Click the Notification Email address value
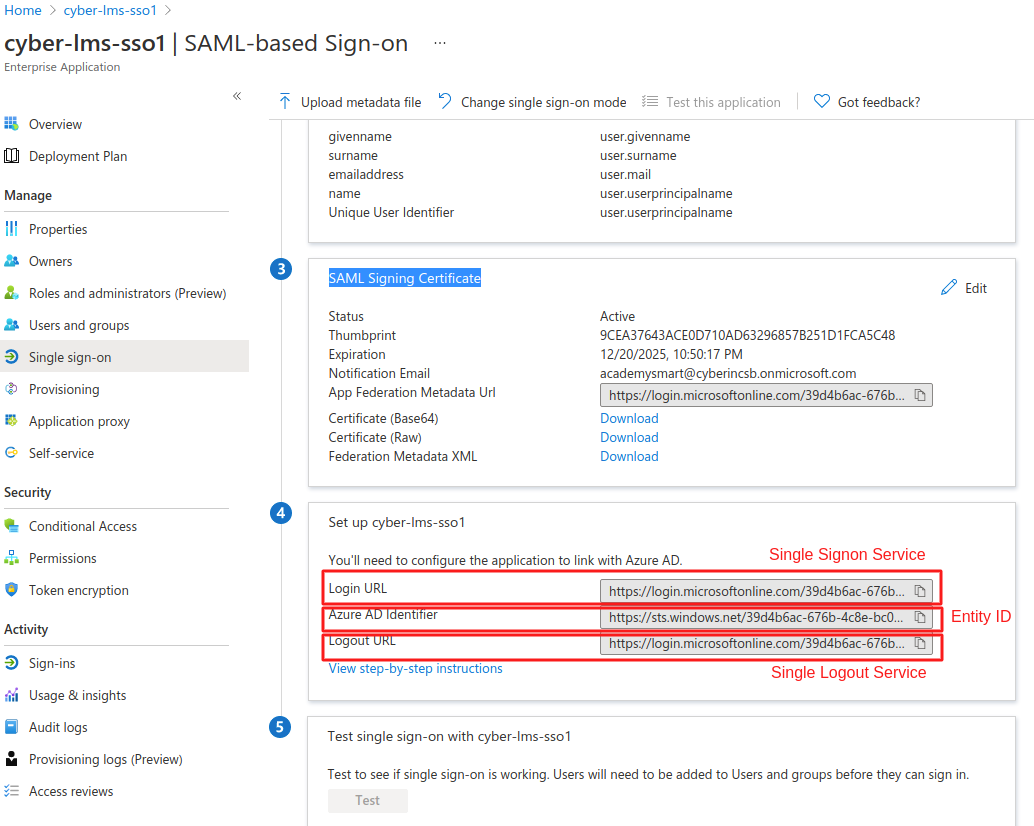 coord(728,374)
